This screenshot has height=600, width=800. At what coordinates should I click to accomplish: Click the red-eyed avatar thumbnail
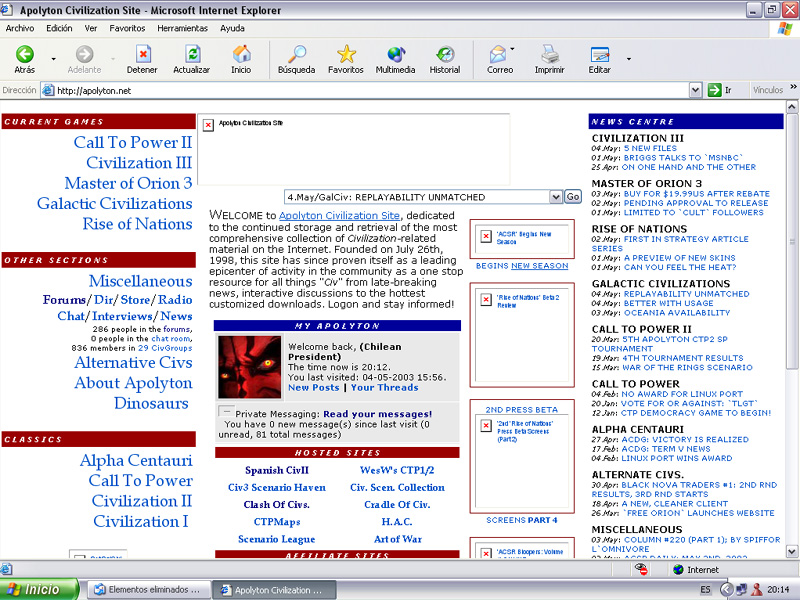(249, 367)
